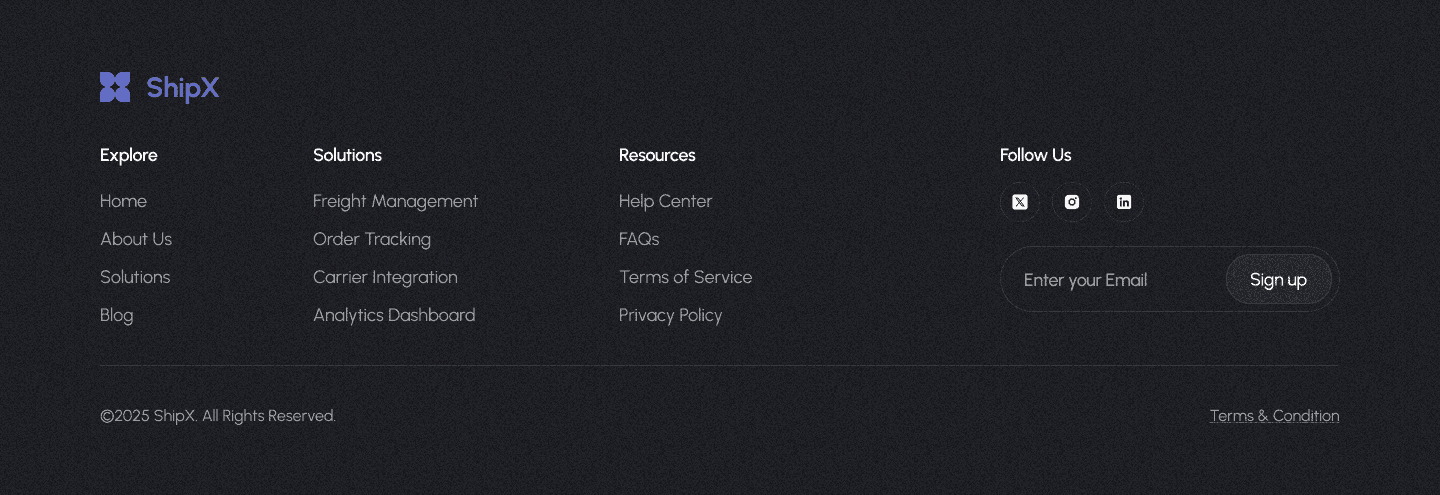Visit the Blog link
The width and height of the screenshot is (1440, 495).
[116, 315]
